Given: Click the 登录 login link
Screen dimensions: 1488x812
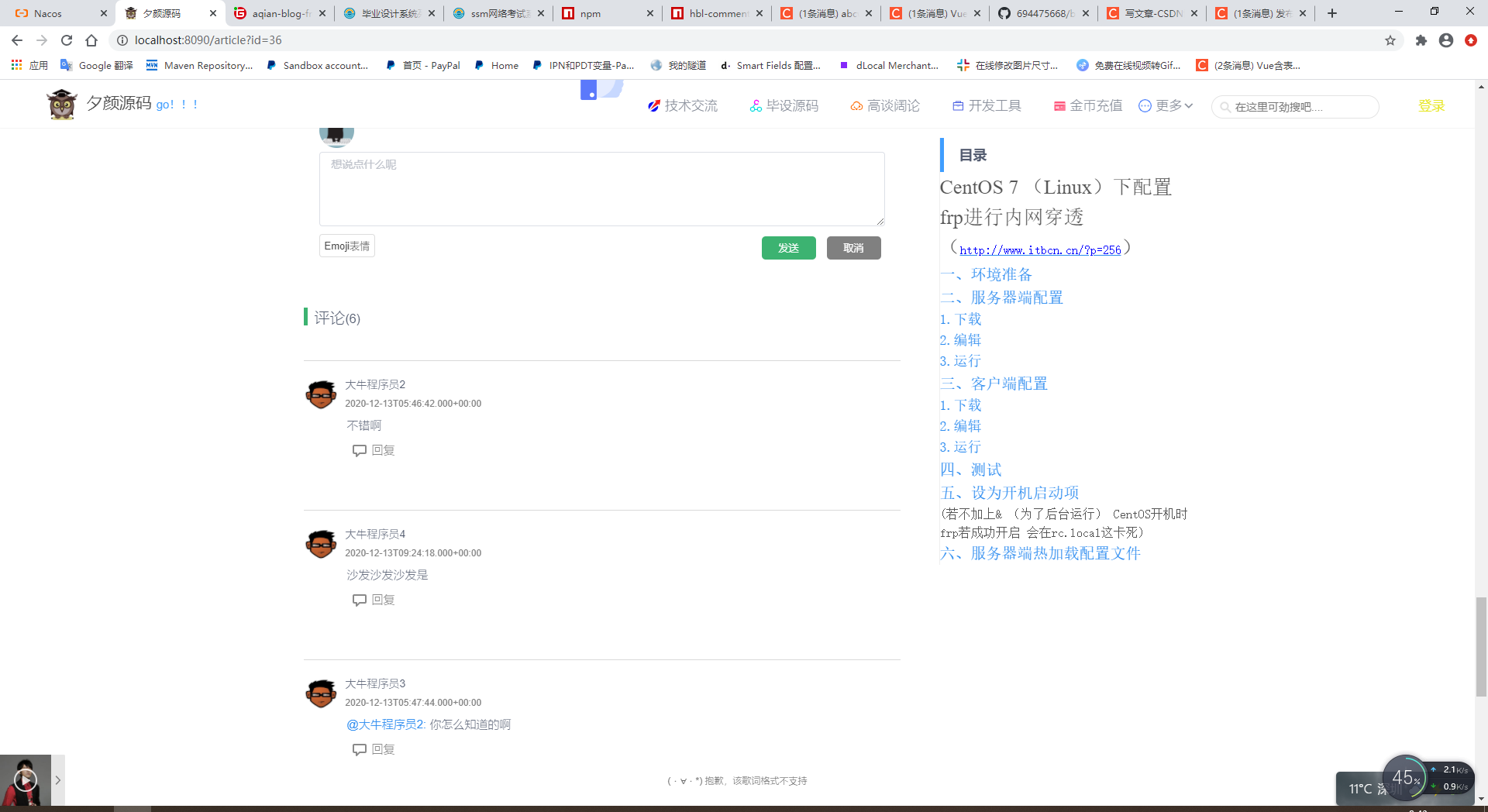Looking at the screenshot, I should (1432, 105).
